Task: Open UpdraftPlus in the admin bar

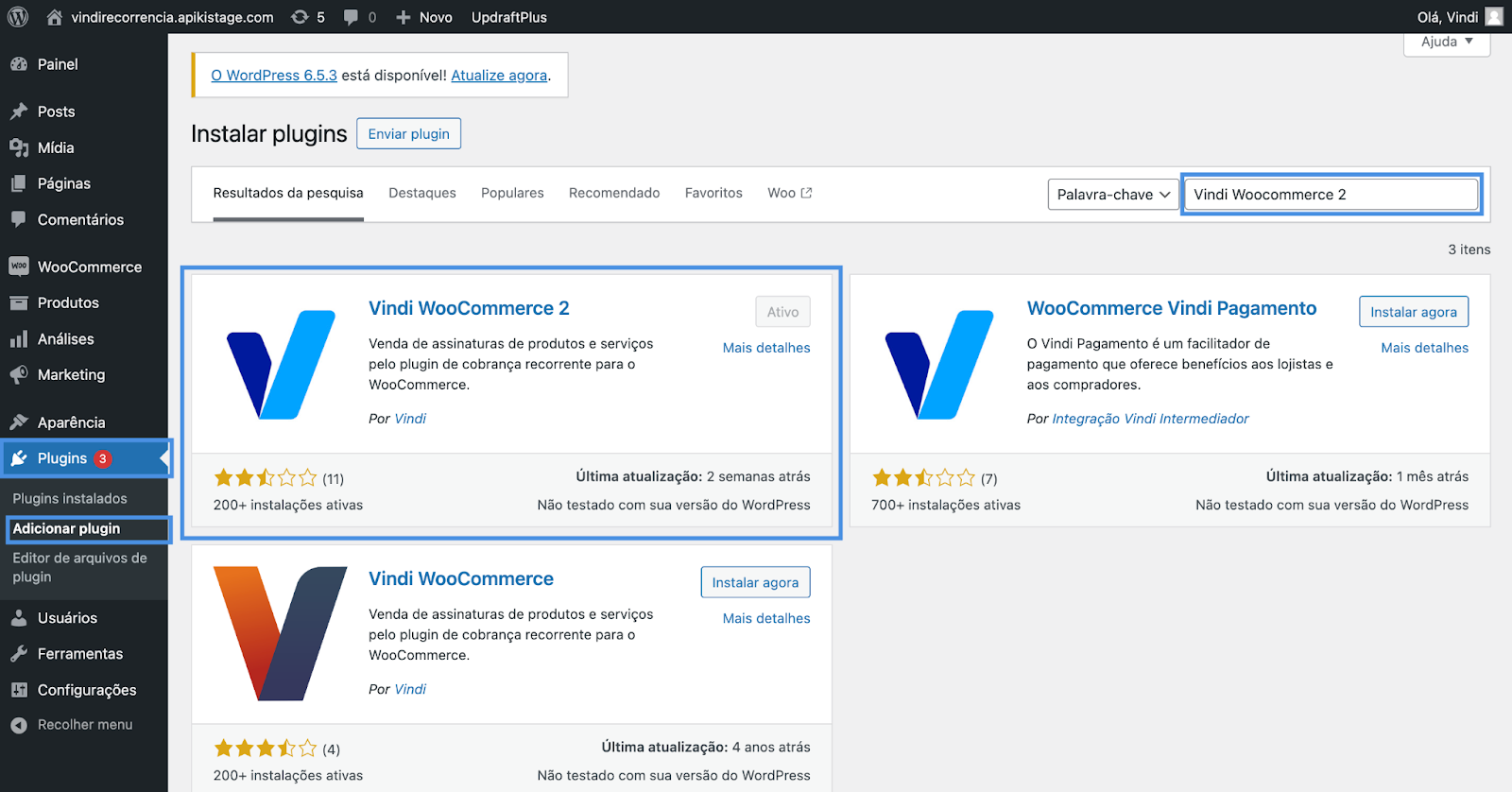Action: click(509, 17)
